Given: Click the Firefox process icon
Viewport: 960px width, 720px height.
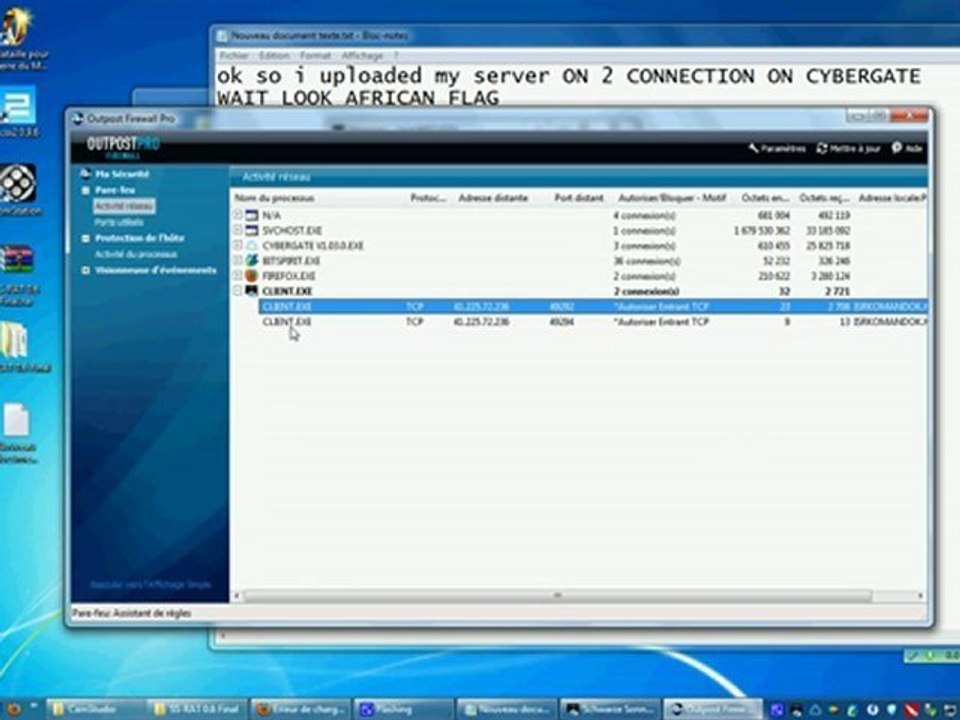Looking at the screenshot, I should 252,276.
